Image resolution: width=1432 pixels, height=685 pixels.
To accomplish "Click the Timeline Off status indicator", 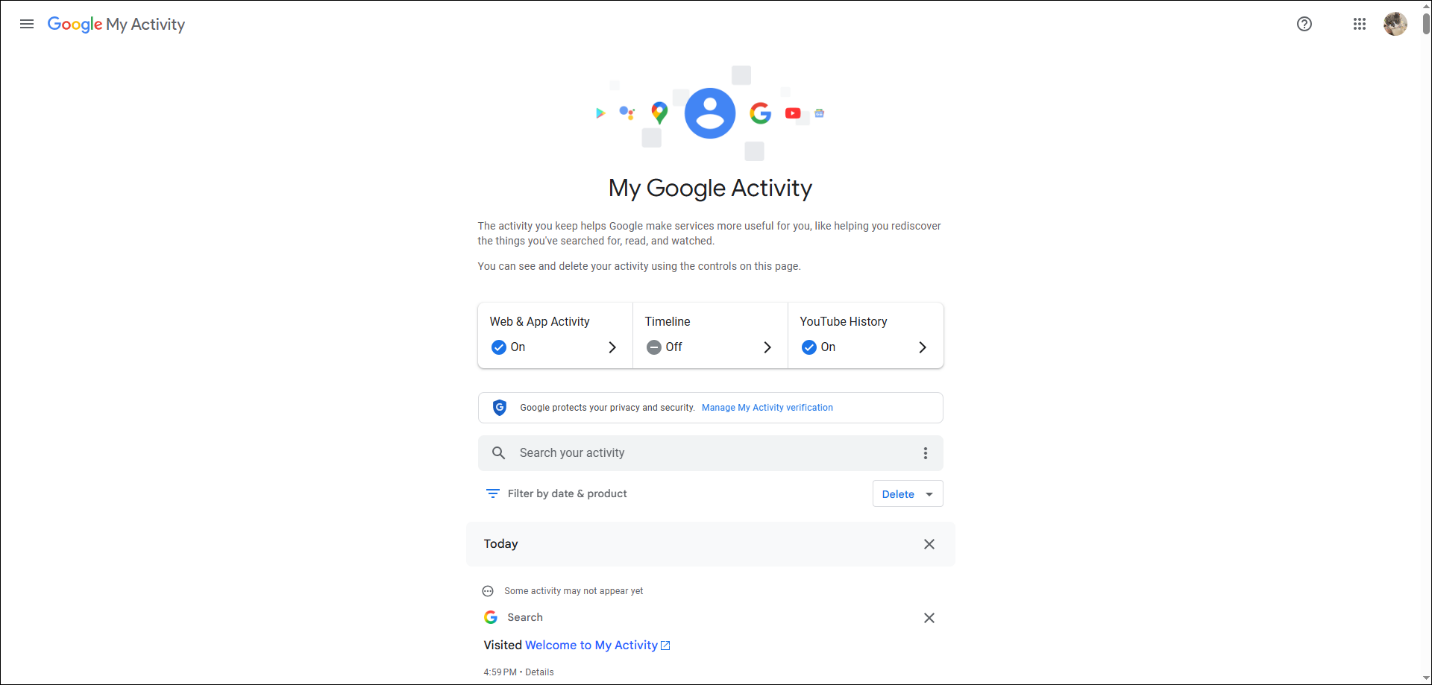I will tap(654, 347).
